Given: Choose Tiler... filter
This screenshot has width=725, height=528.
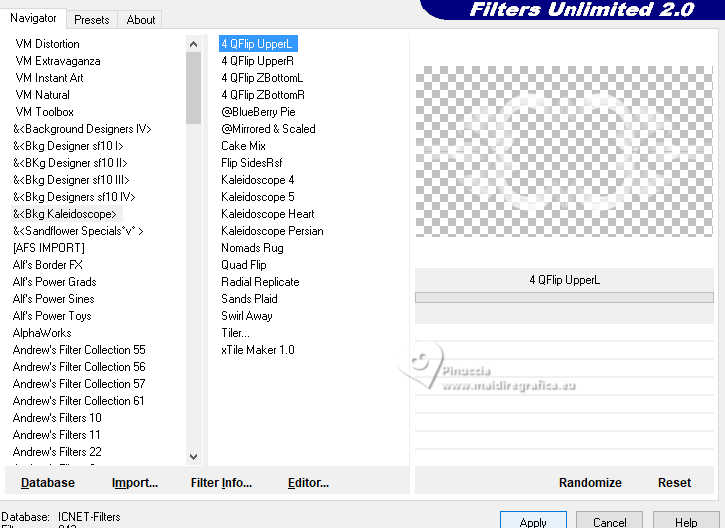Looking at the screenshot, I should [235, 333].
